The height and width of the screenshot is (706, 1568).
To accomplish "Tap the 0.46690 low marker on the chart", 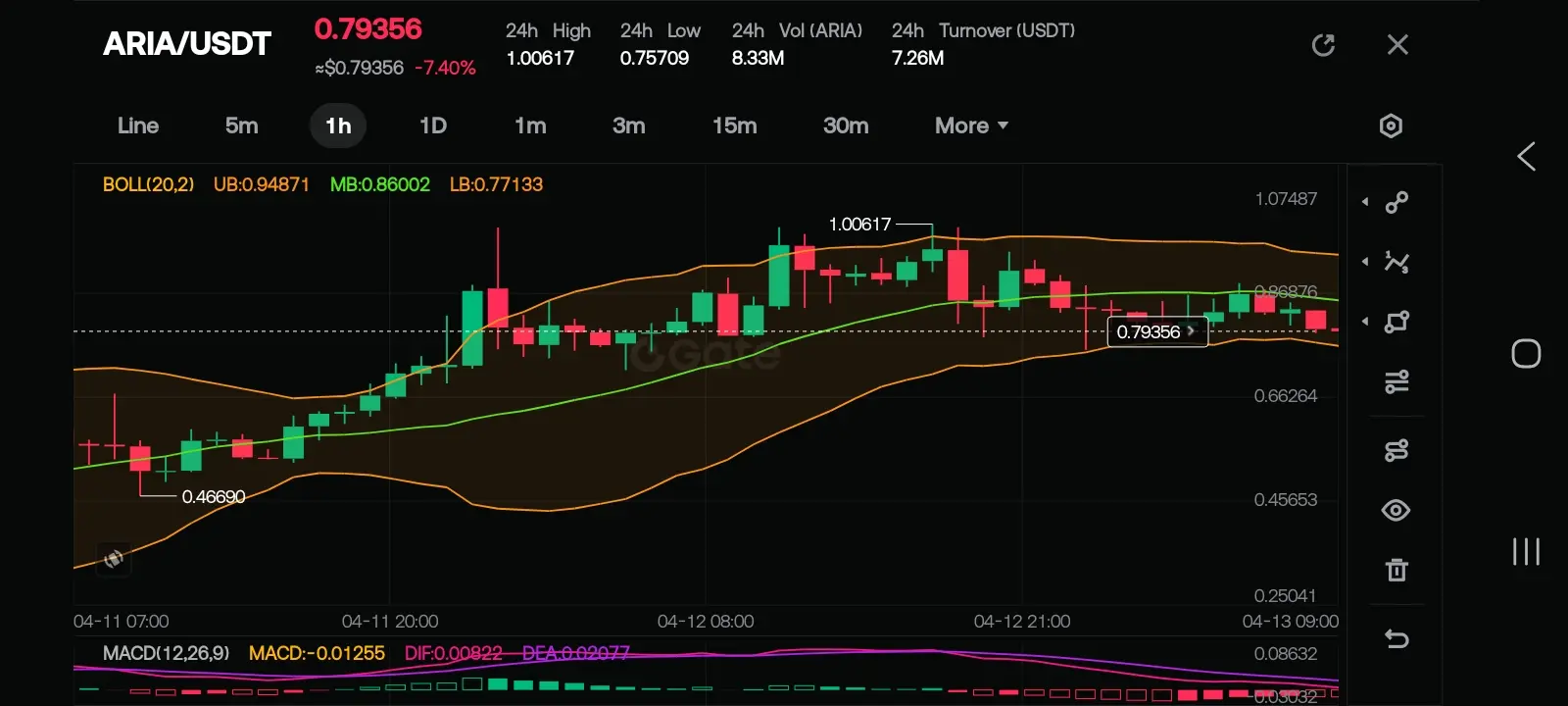I will [x=214, y=497].
